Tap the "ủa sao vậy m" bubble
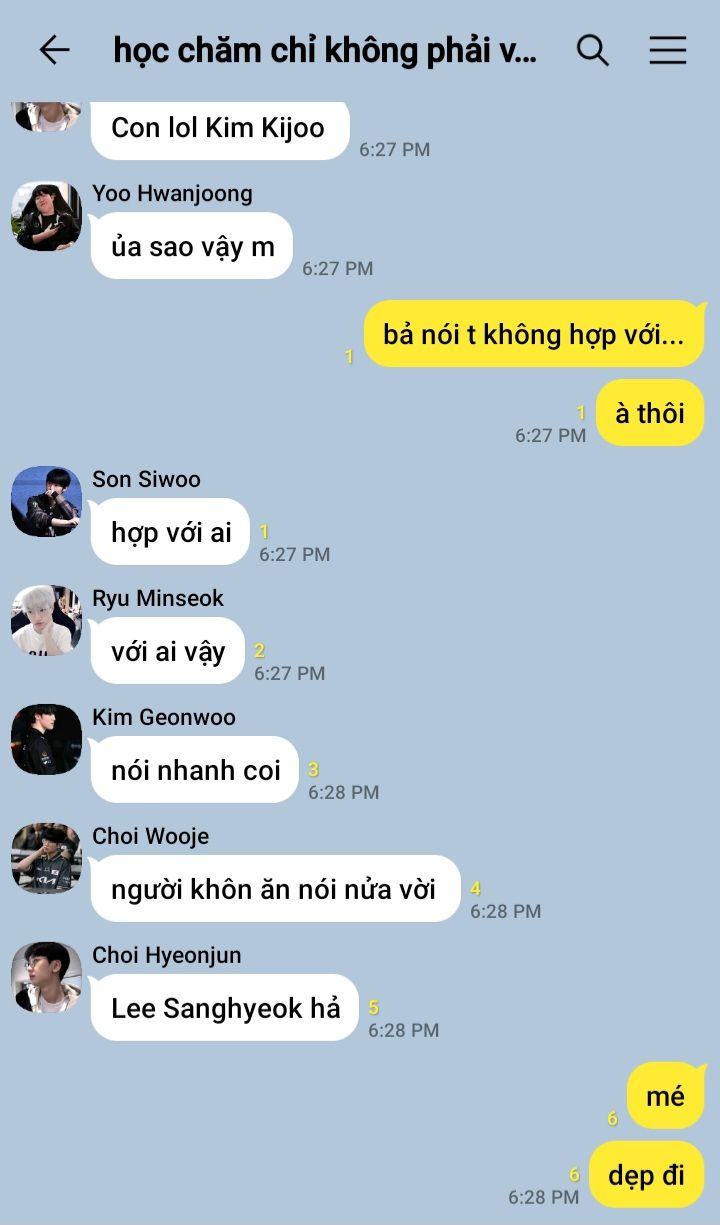 (x=192, y=246)
